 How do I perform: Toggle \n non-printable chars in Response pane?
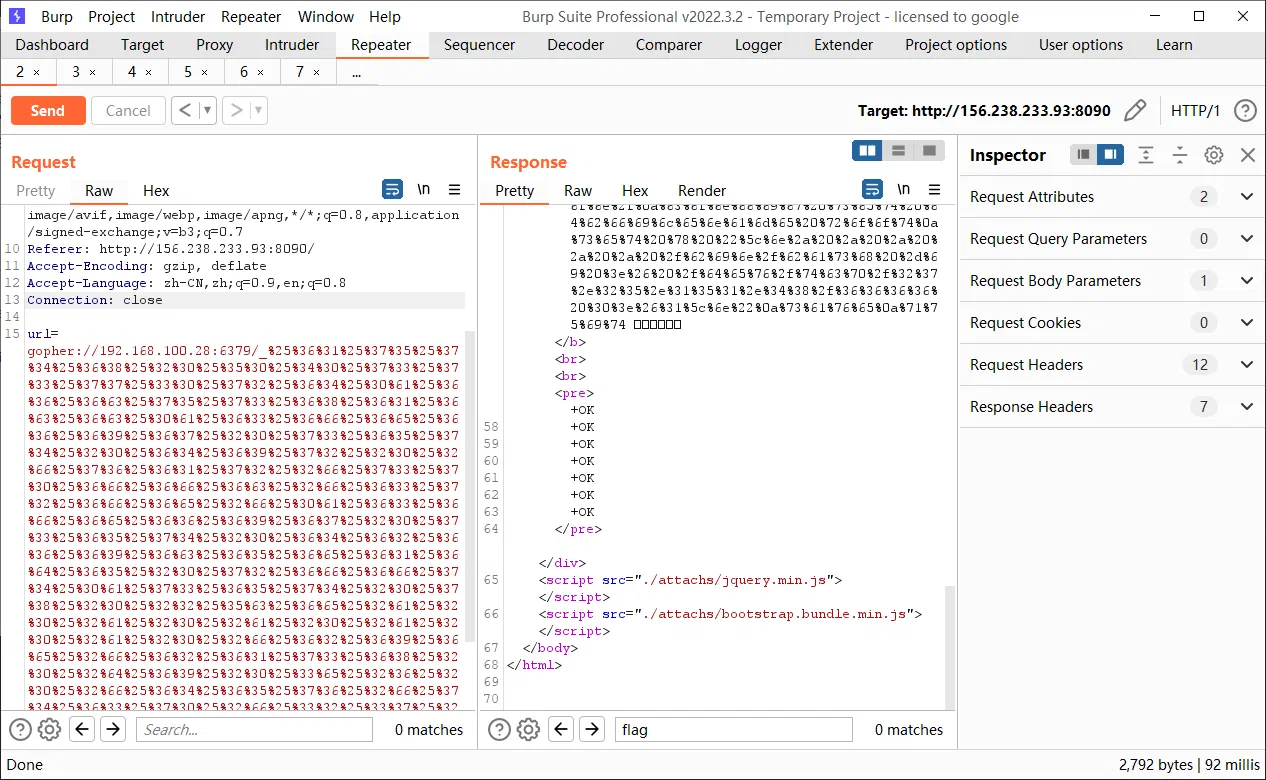[x=903, y=189]
